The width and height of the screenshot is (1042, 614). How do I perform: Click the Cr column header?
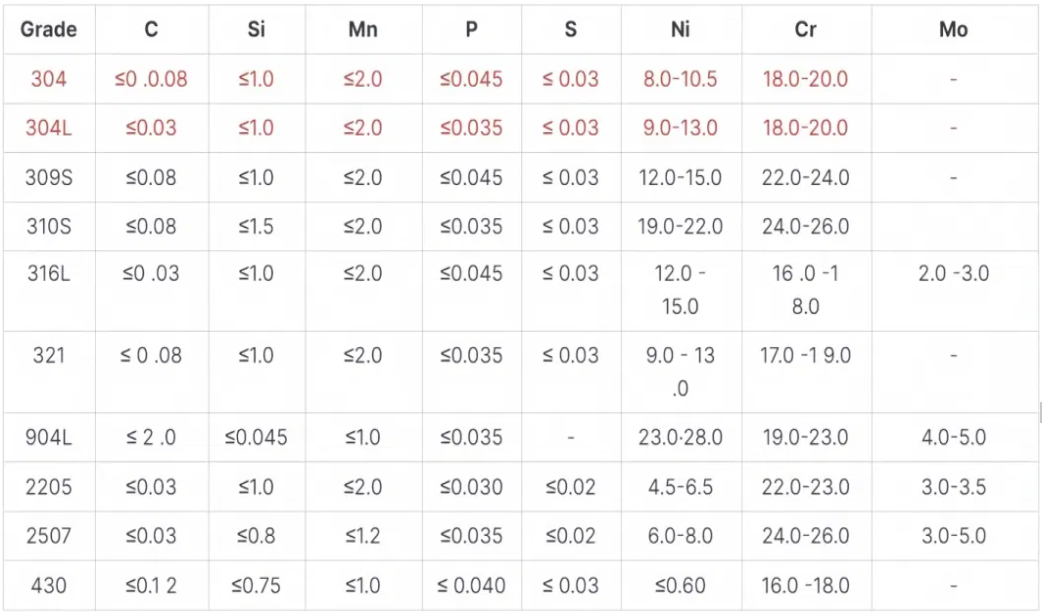coord(805,30)
